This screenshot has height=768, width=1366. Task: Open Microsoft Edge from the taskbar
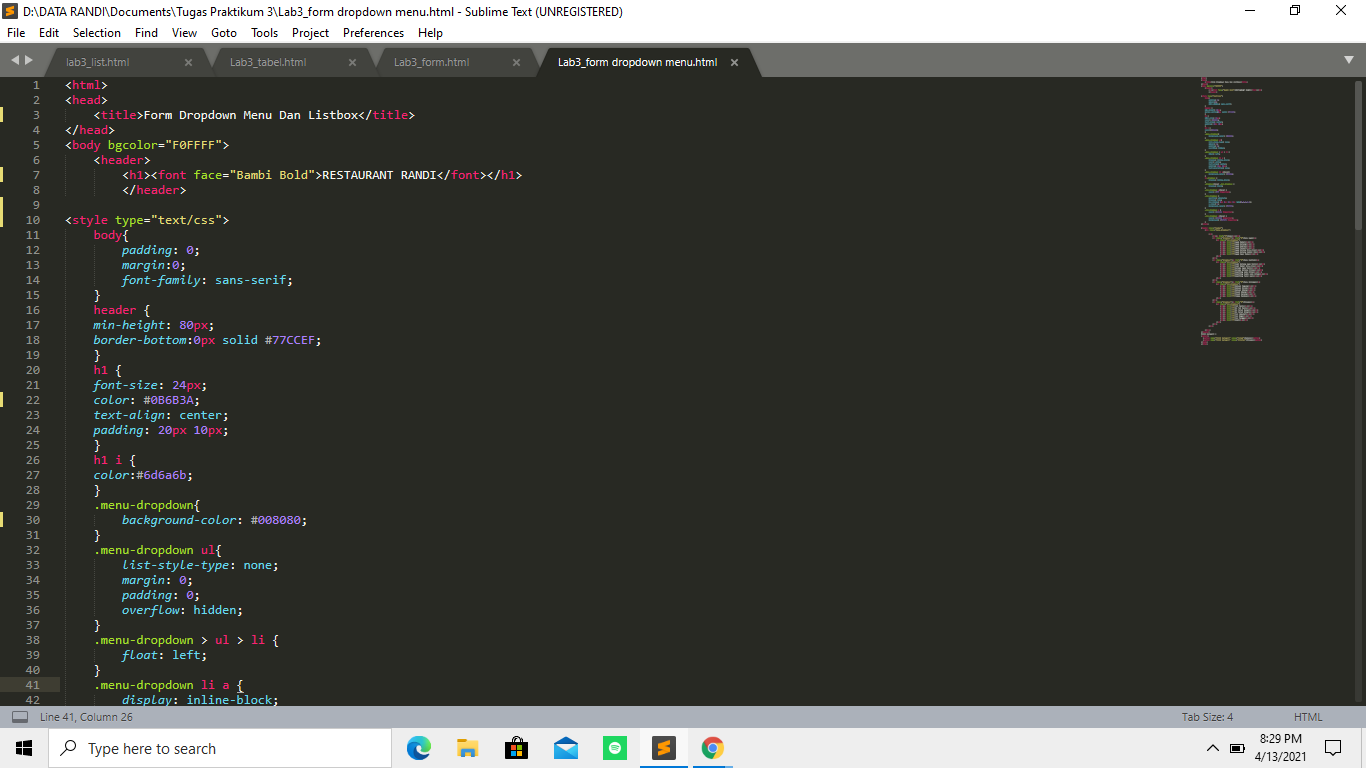(418, 747)
